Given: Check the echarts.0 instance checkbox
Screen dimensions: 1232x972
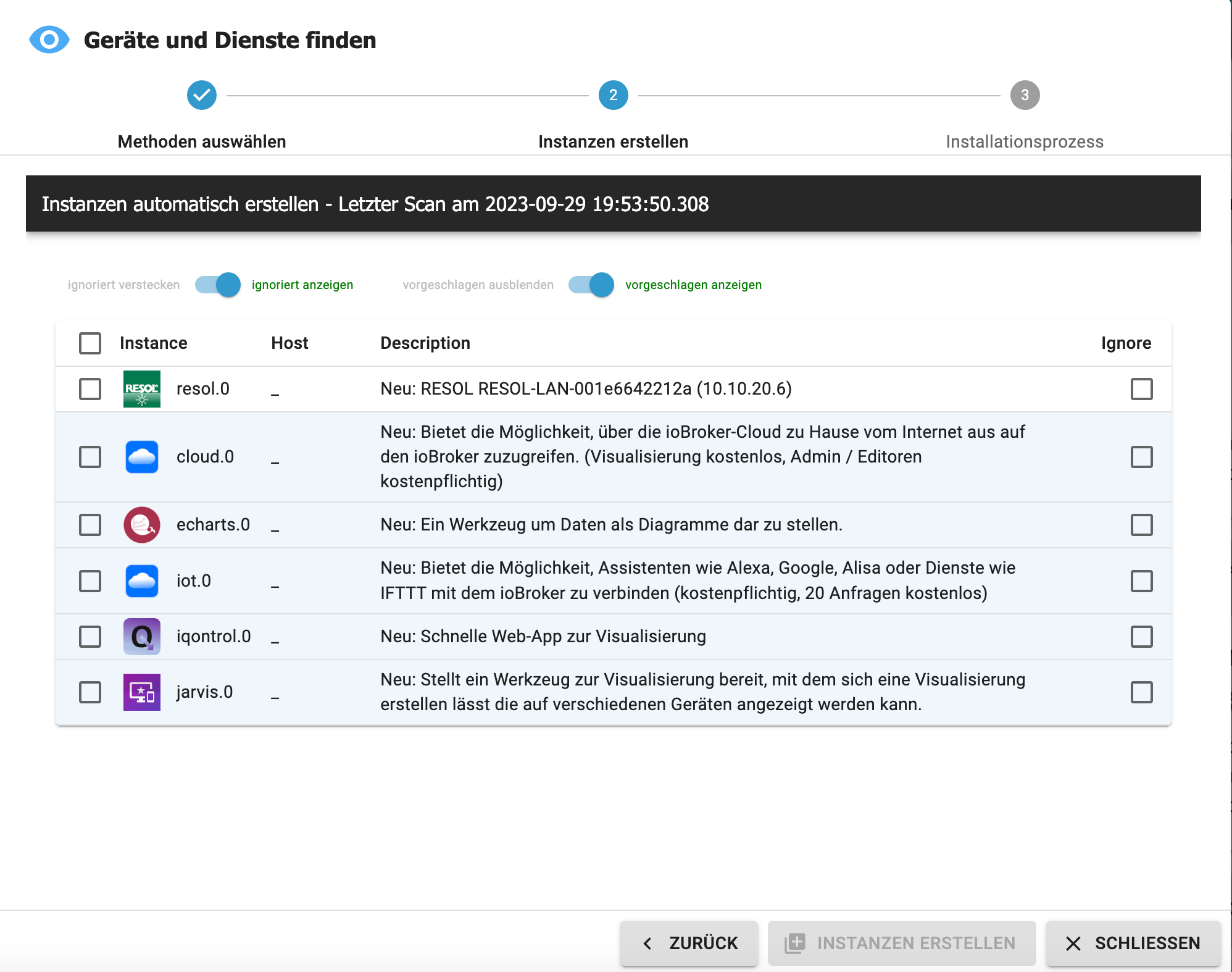Looking at the screenshot, I should 90,525.
